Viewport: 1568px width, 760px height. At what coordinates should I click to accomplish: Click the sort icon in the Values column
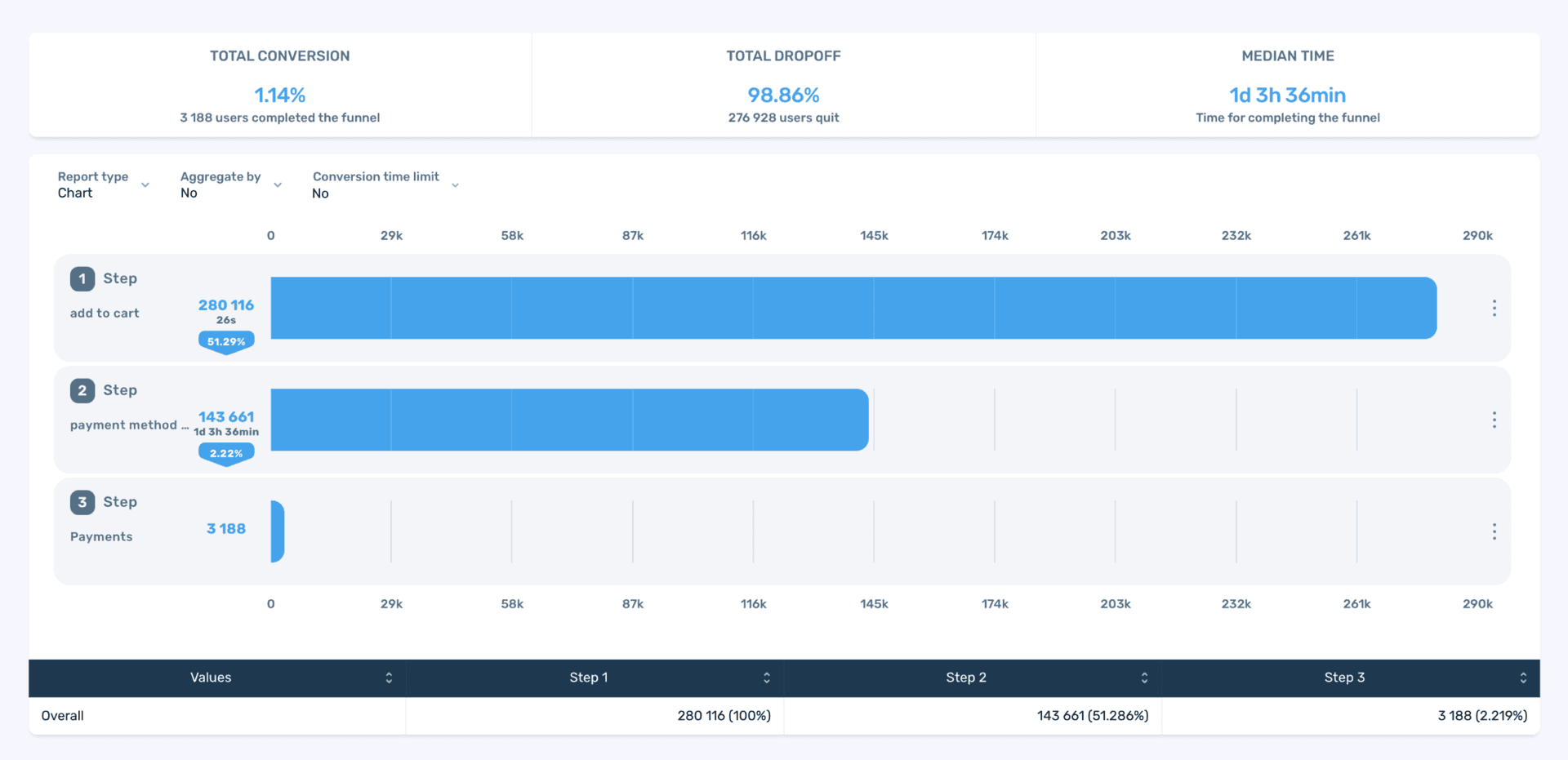(390, 678)
